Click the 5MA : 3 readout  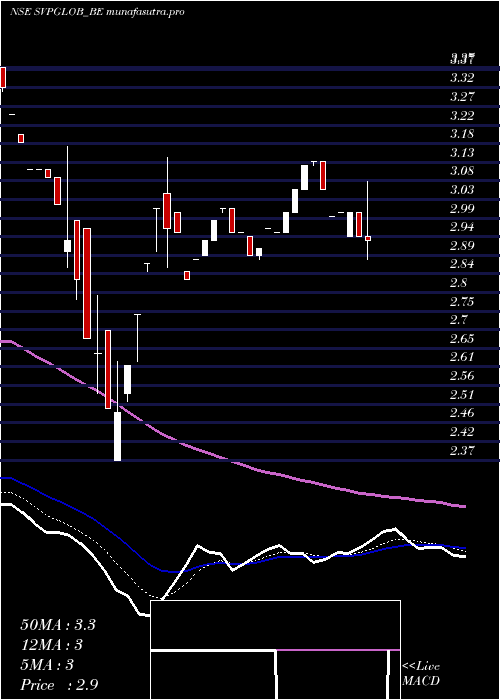(x=47, y=665)
